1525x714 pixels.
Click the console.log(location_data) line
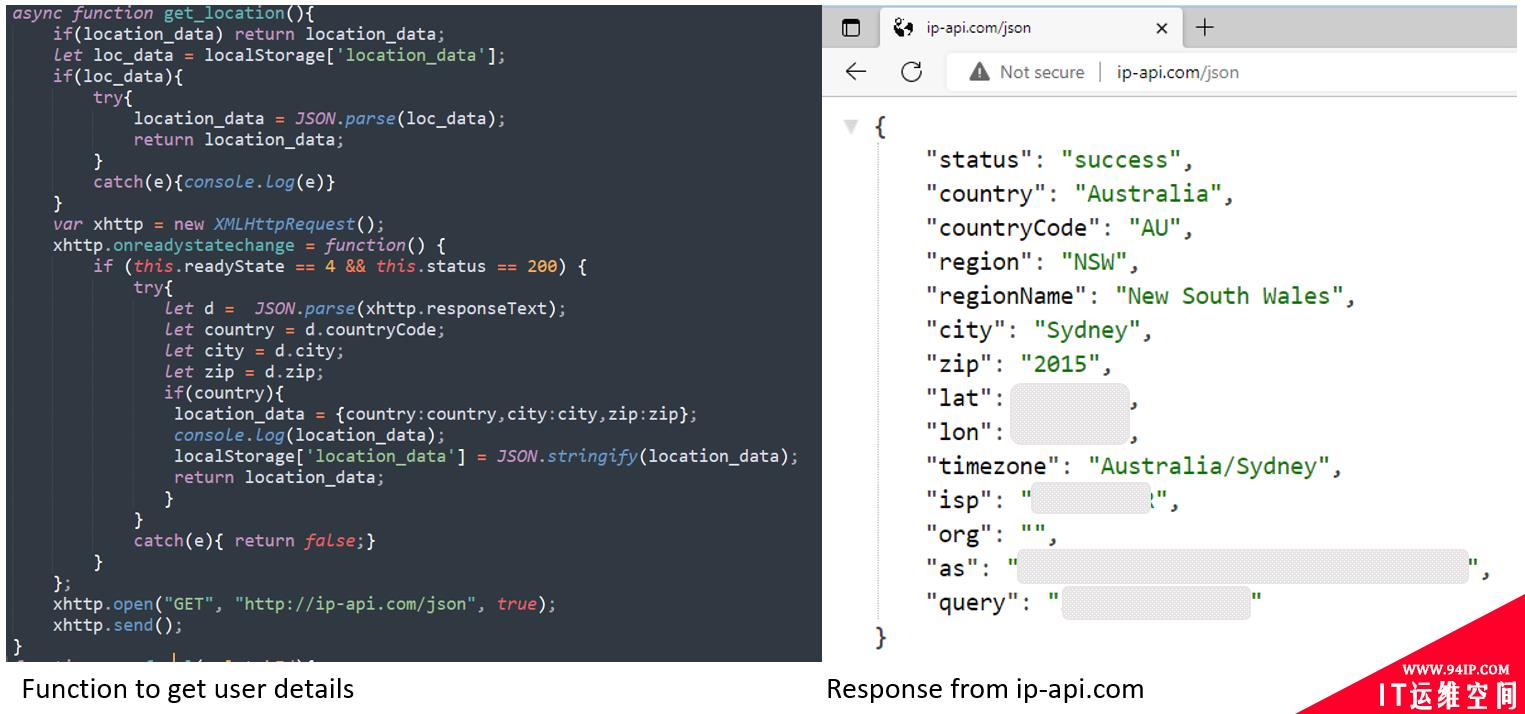[x=310, y=435]
